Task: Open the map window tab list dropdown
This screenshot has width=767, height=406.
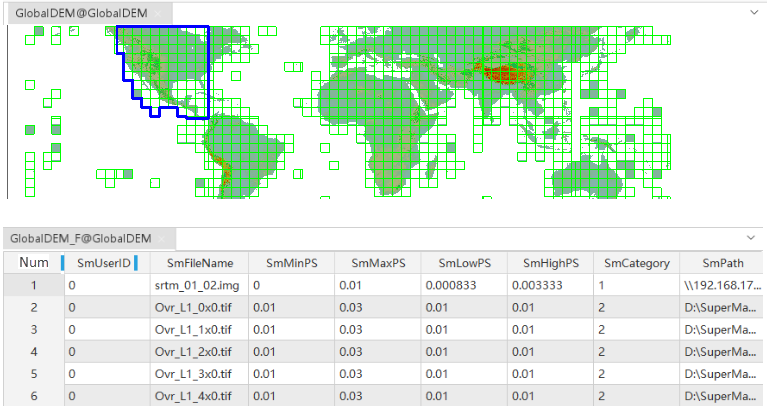Action: tap(754, 12)
